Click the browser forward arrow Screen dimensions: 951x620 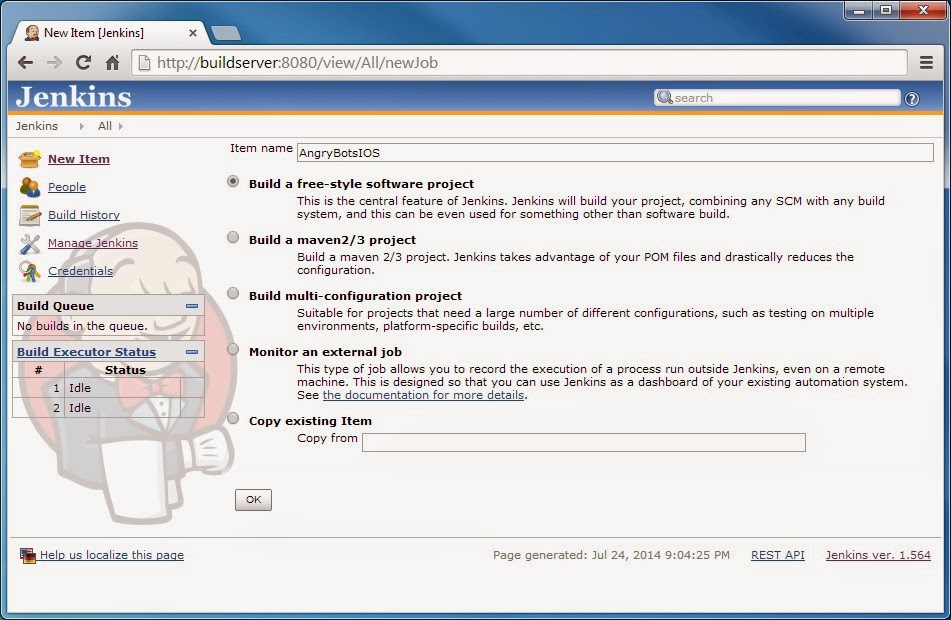[55, 62]
